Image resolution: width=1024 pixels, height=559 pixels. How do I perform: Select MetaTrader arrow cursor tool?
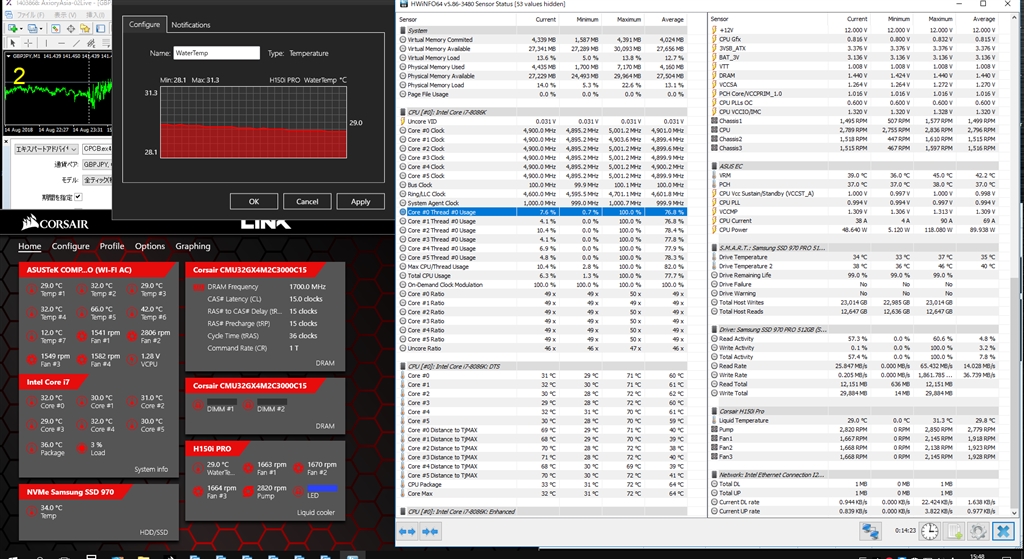[x=12, y=43]
